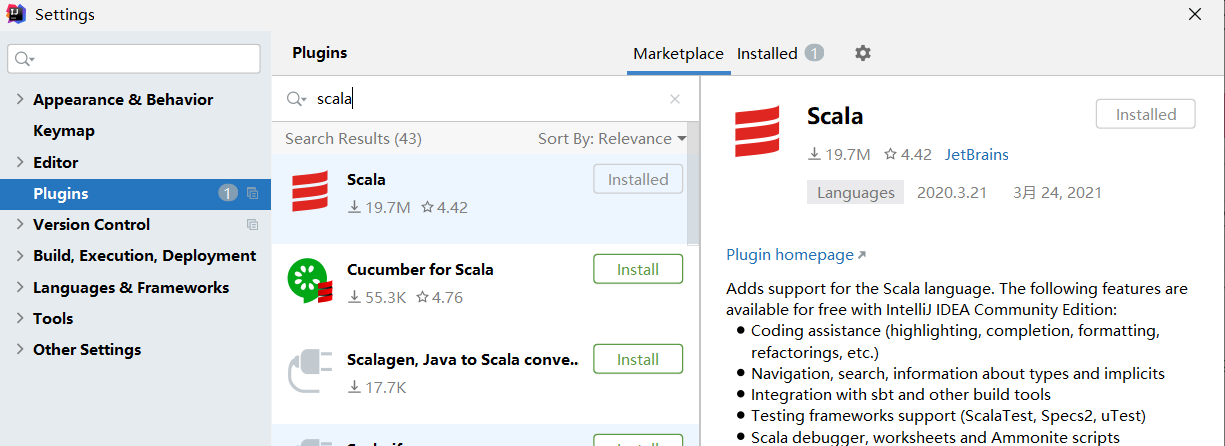Click the copy icon beside Version Control
1225x446 pixels.
(x=252, y=225)
